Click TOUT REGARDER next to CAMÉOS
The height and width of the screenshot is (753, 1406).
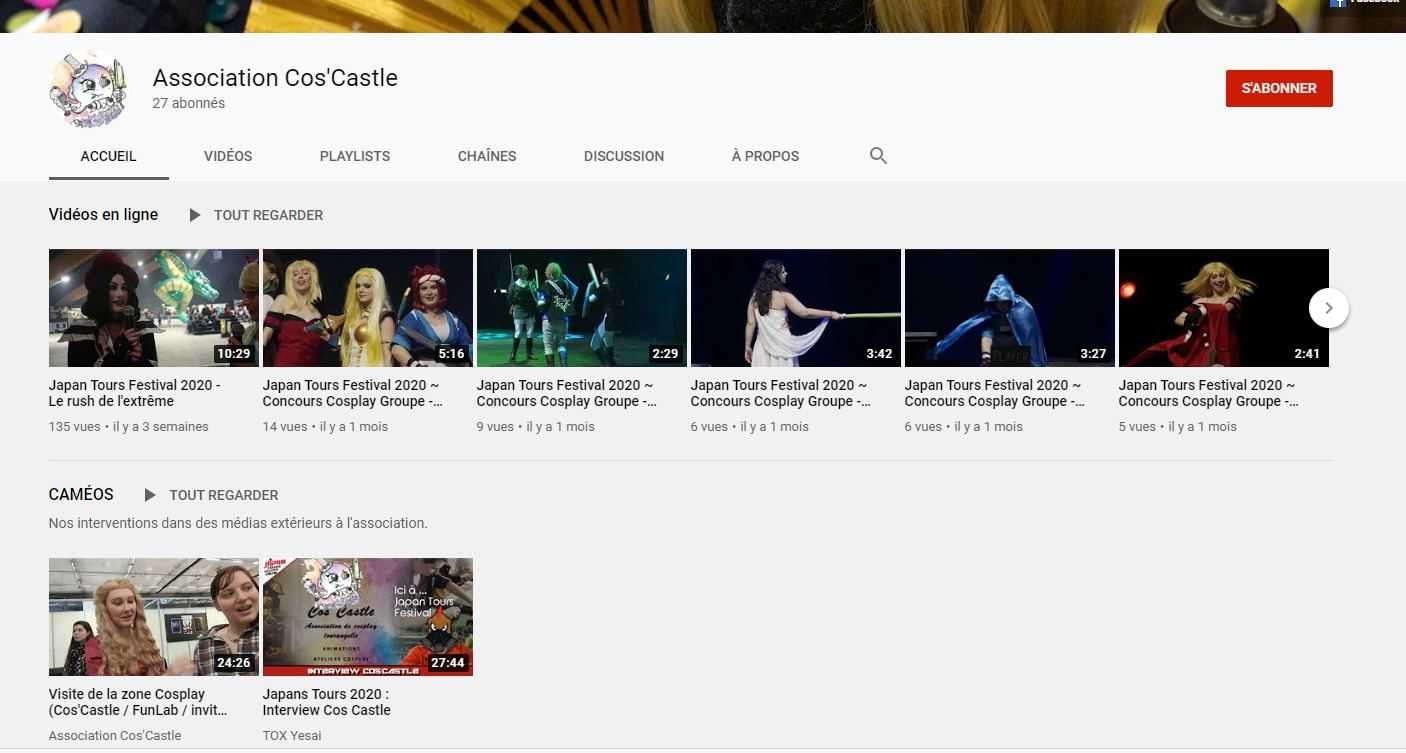pyautogui.click(x=224, y=495)
